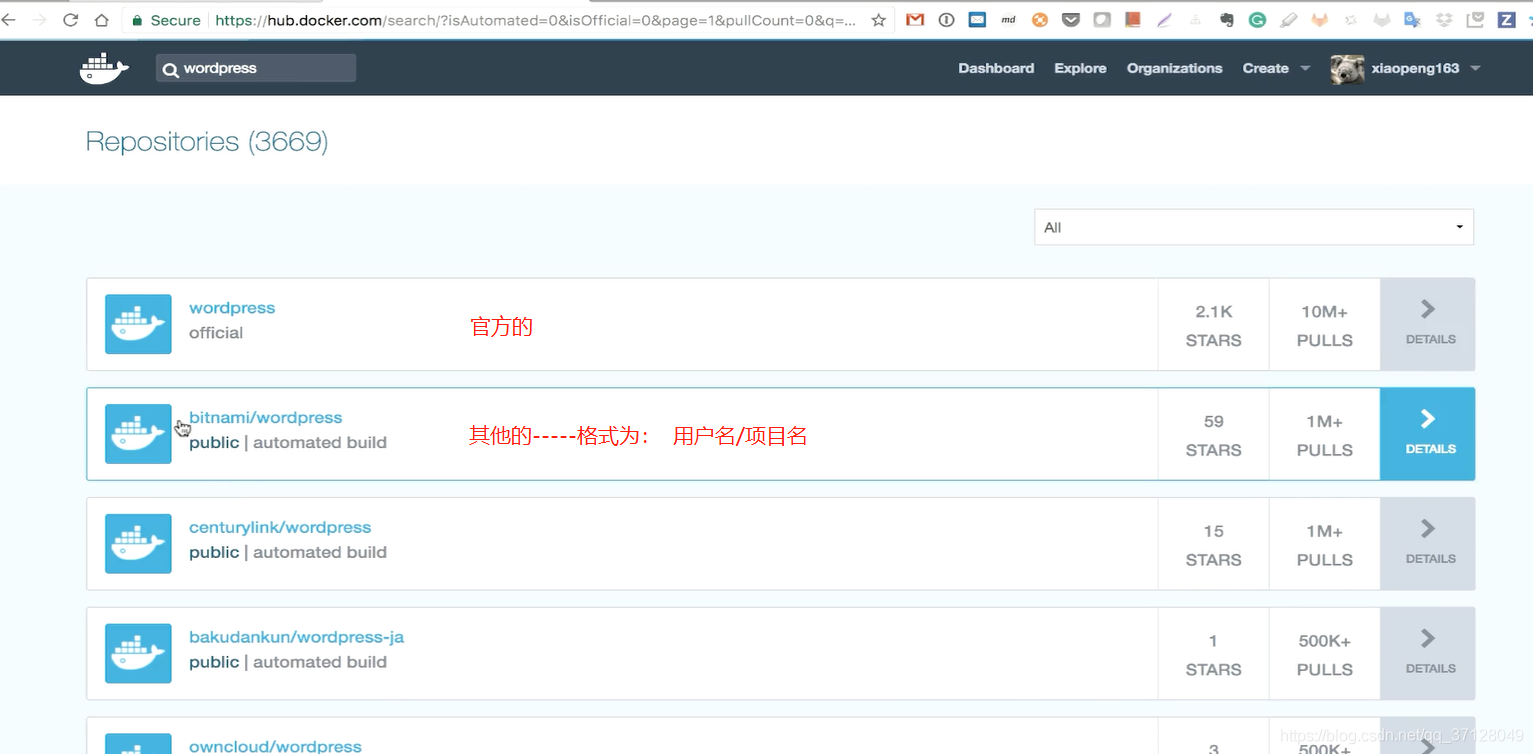Click the 10M+ PULLS count
The height and width of the screenshot is (754, 1533).
click(1325, 325)
